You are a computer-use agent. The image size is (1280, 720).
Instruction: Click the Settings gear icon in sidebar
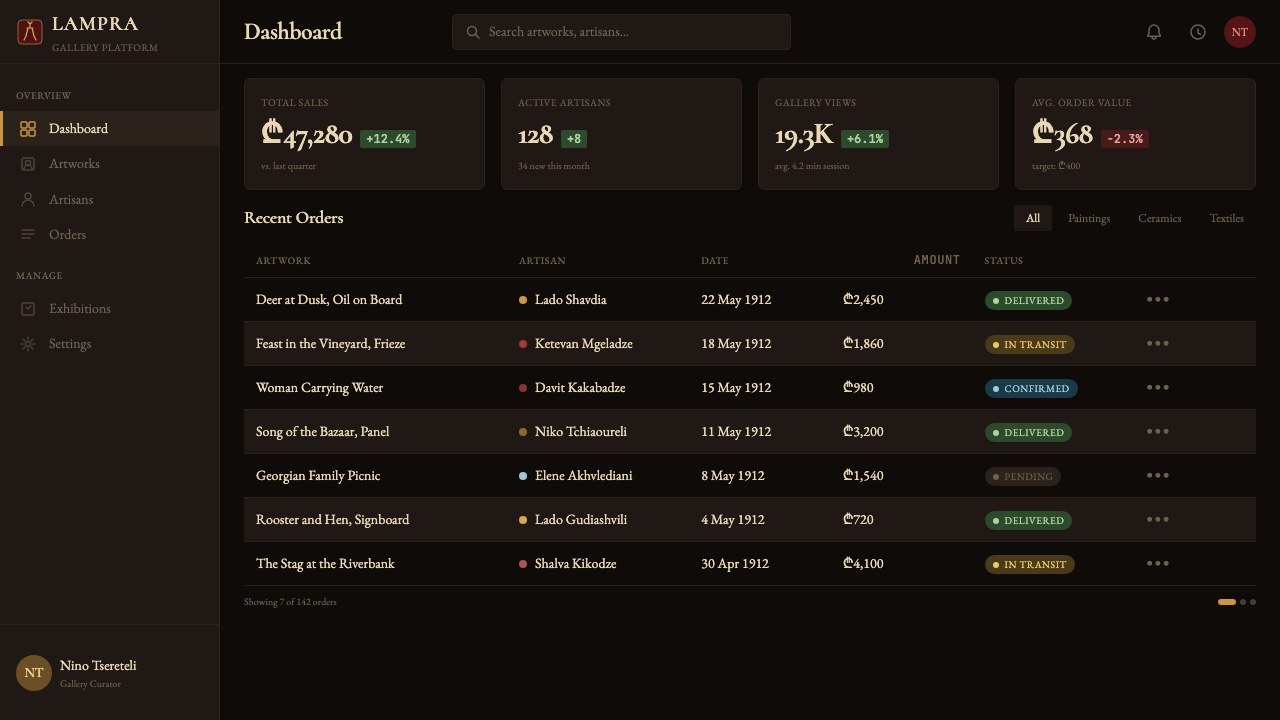coord(28,344)
